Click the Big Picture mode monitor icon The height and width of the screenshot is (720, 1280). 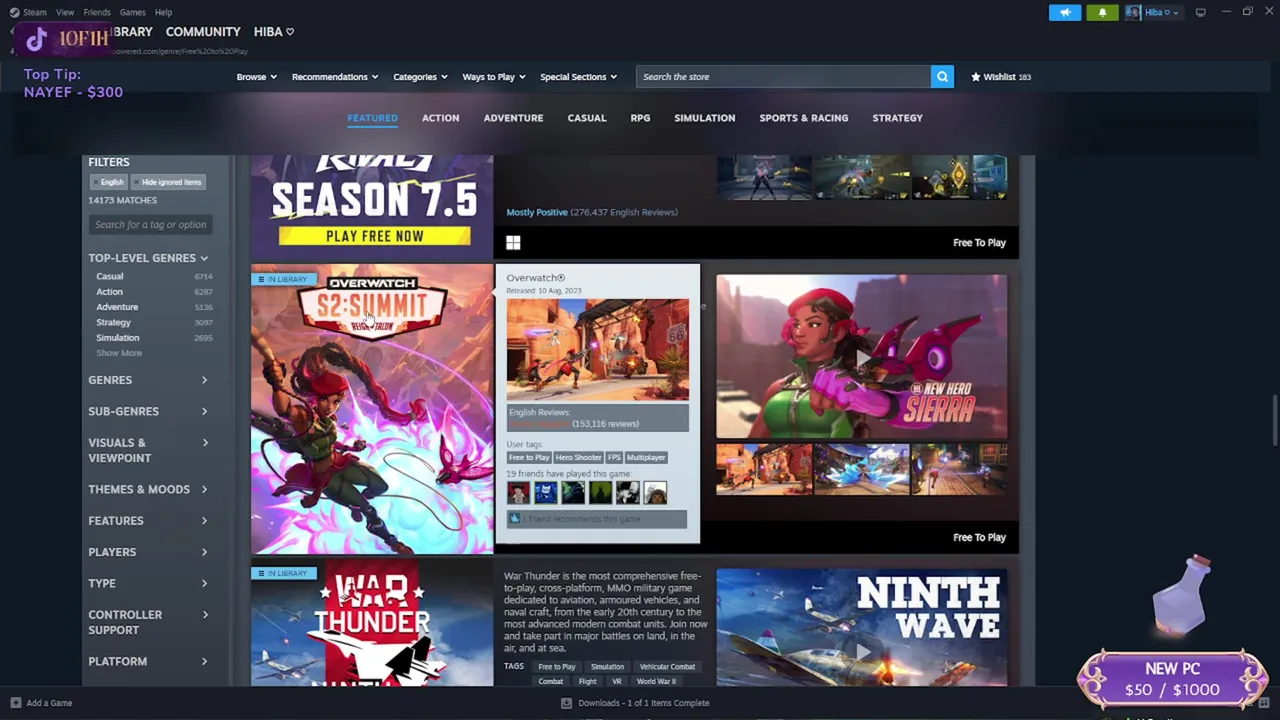coord(1200,12)
